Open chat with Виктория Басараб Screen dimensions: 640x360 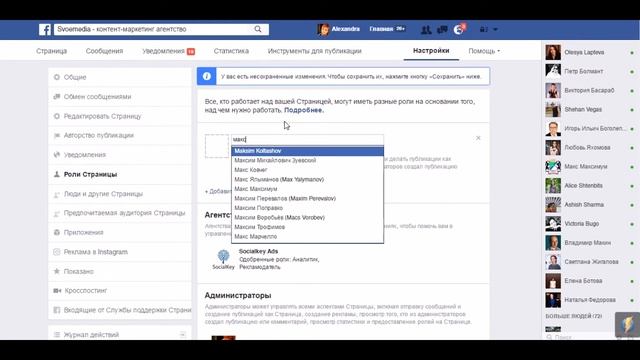click(590, 91)
